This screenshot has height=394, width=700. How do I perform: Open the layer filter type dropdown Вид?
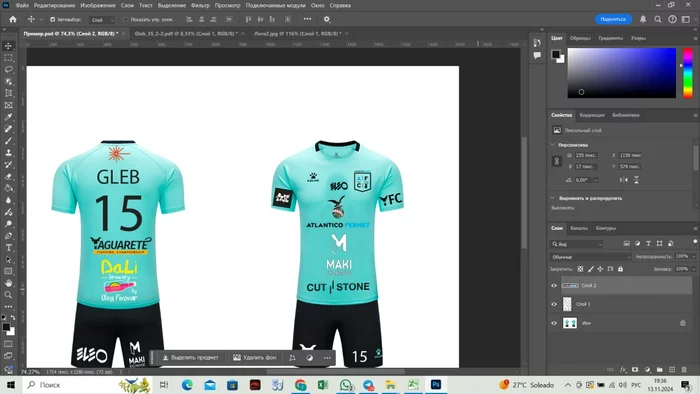coord(576,244)
